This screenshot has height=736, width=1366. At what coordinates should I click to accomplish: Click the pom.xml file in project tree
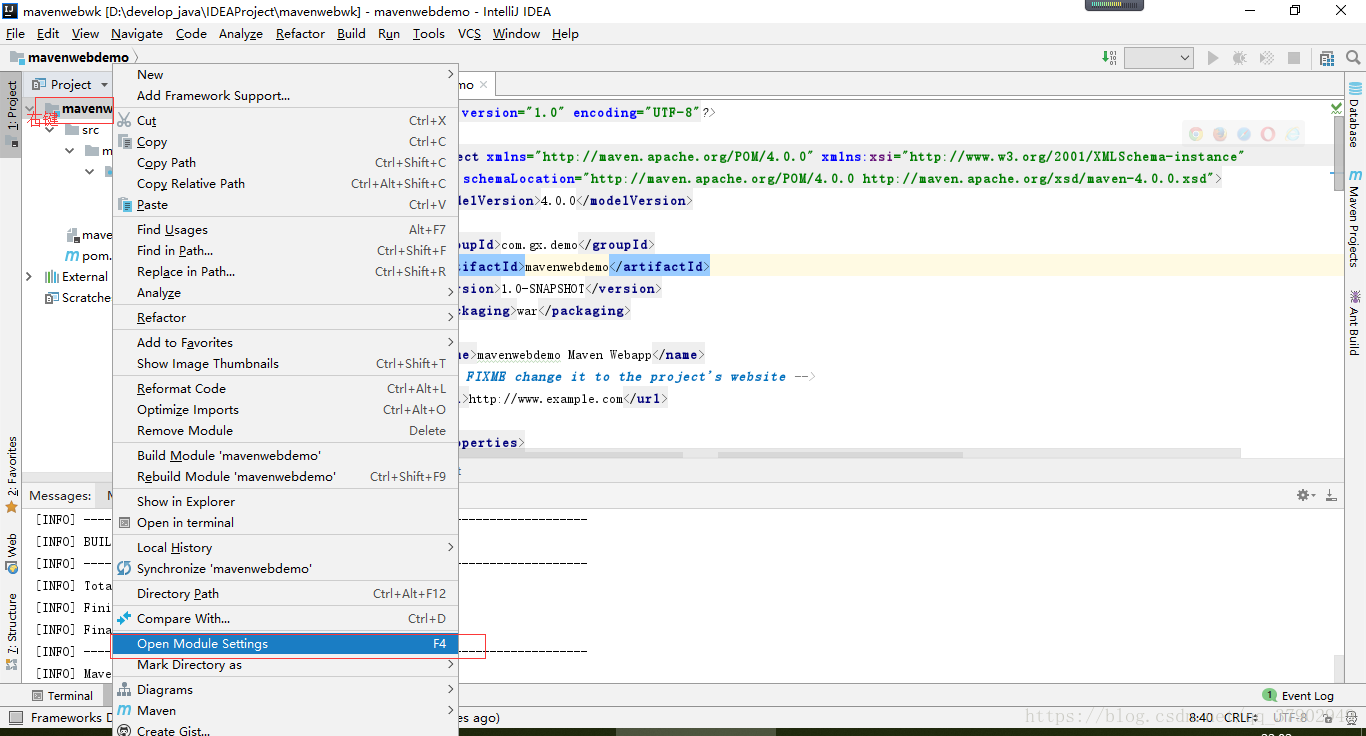[87, 256]
